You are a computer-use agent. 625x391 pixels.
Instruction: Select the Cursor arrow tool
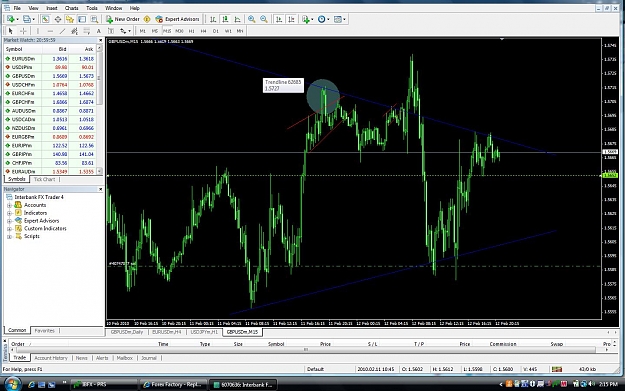point(11,31)
